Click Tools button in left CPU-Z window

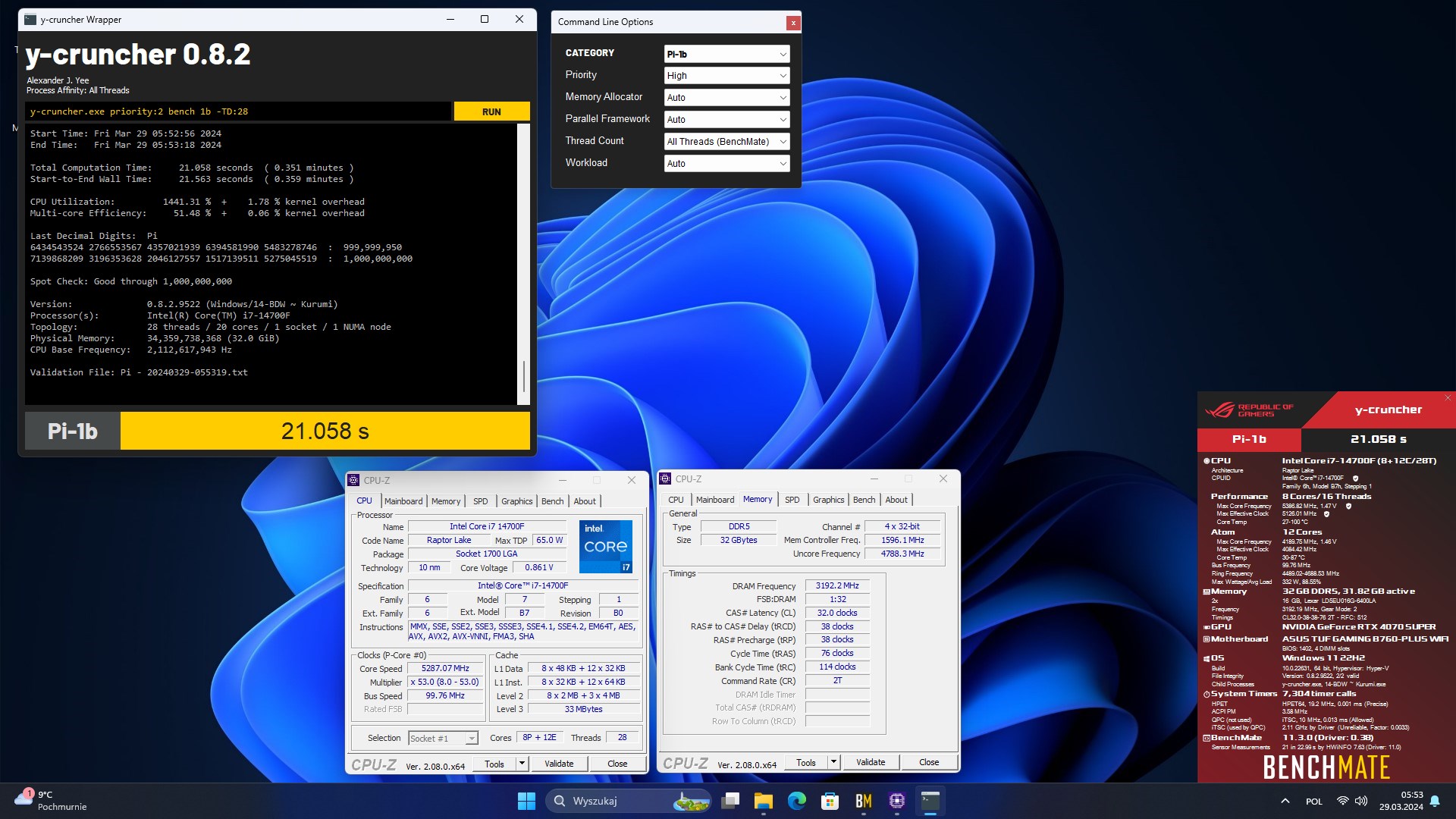(x=494, y=764)
